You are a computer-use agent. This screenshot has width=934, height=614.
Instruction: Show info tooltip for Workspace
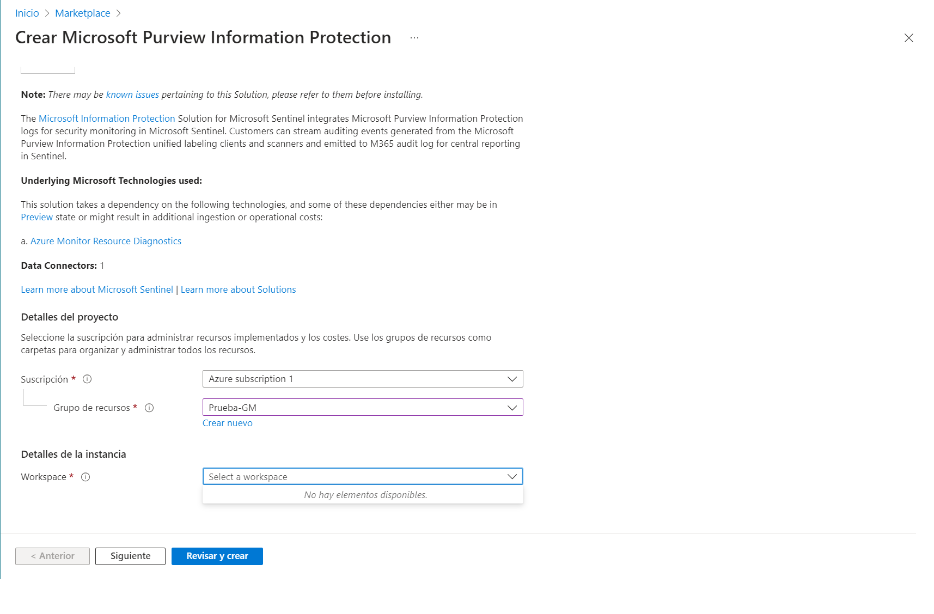[x=85, y=477]
